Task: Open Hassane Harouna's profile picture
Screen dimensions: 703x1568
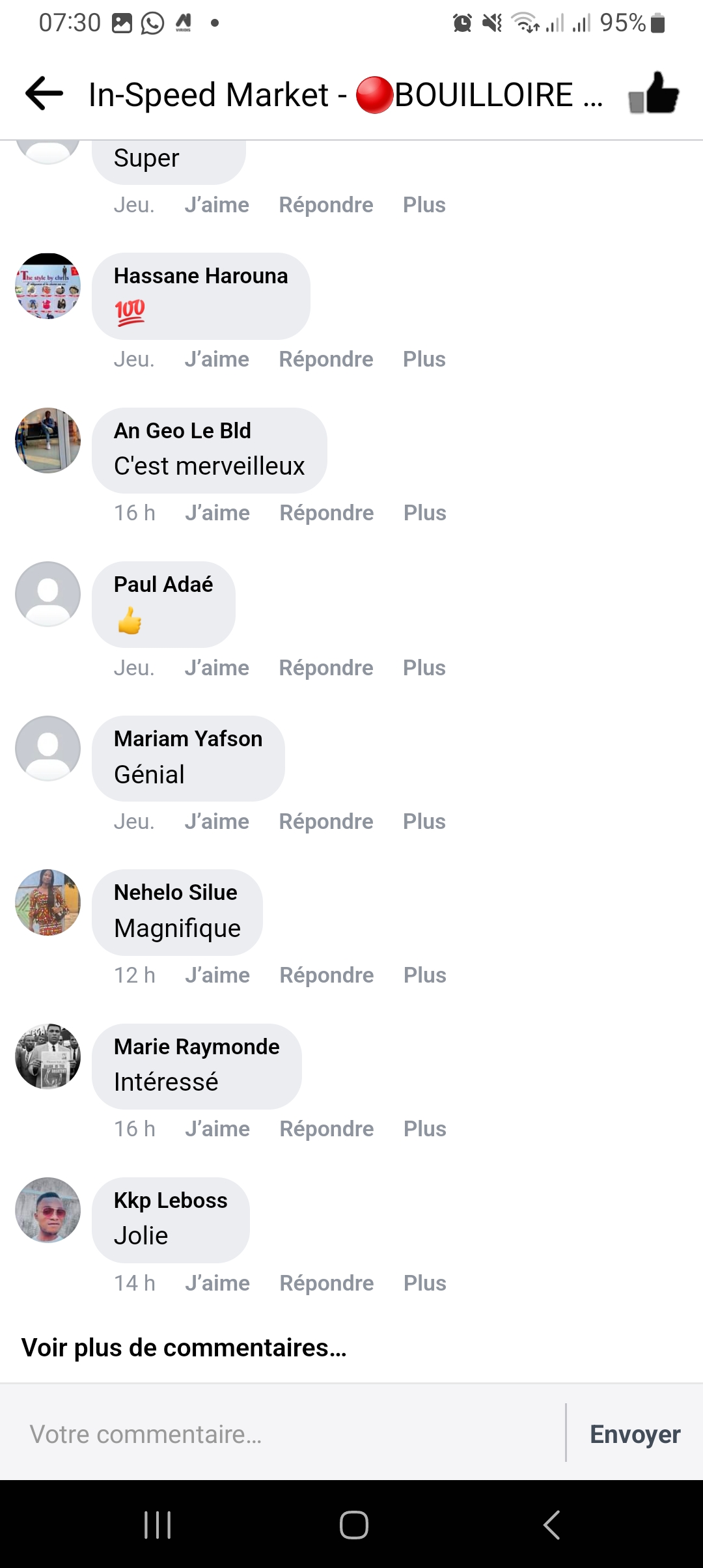Action: point(48,286)
